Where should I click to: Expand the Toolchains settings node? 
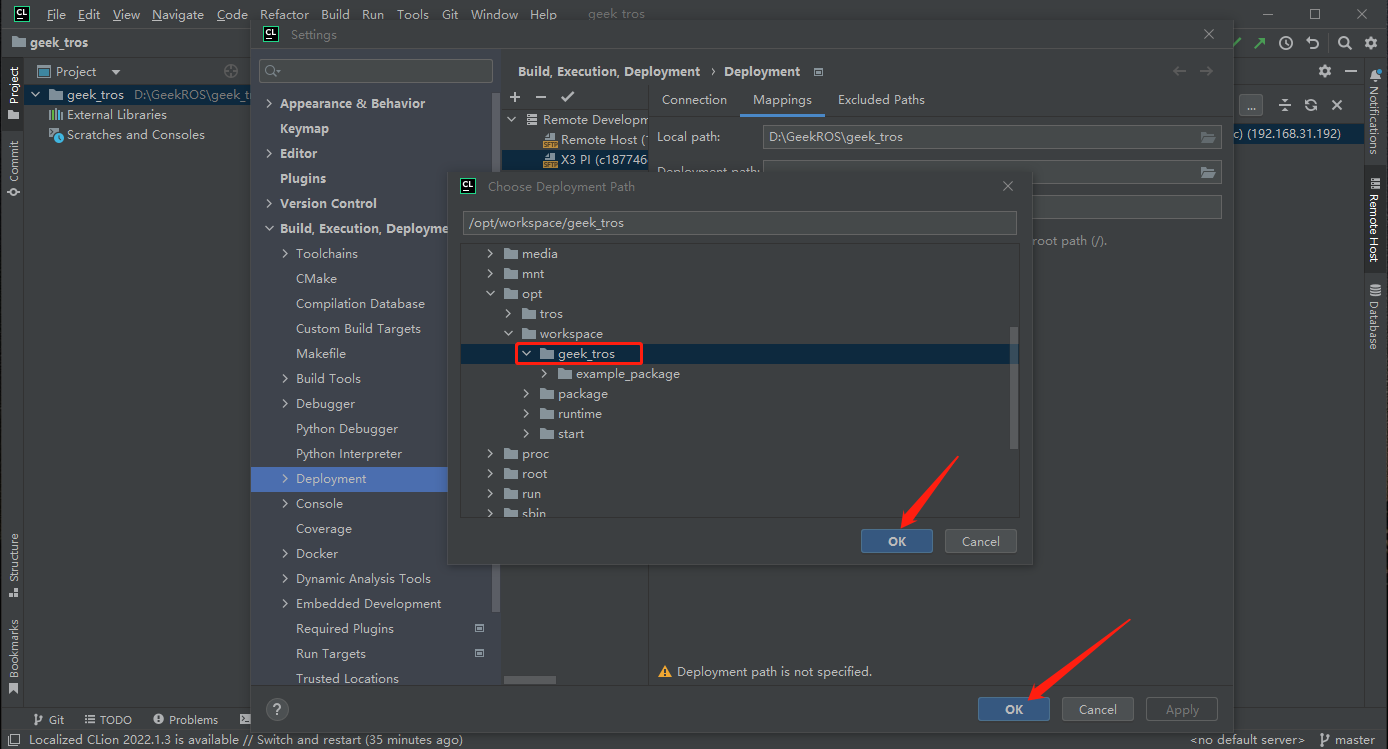(285, 254)
